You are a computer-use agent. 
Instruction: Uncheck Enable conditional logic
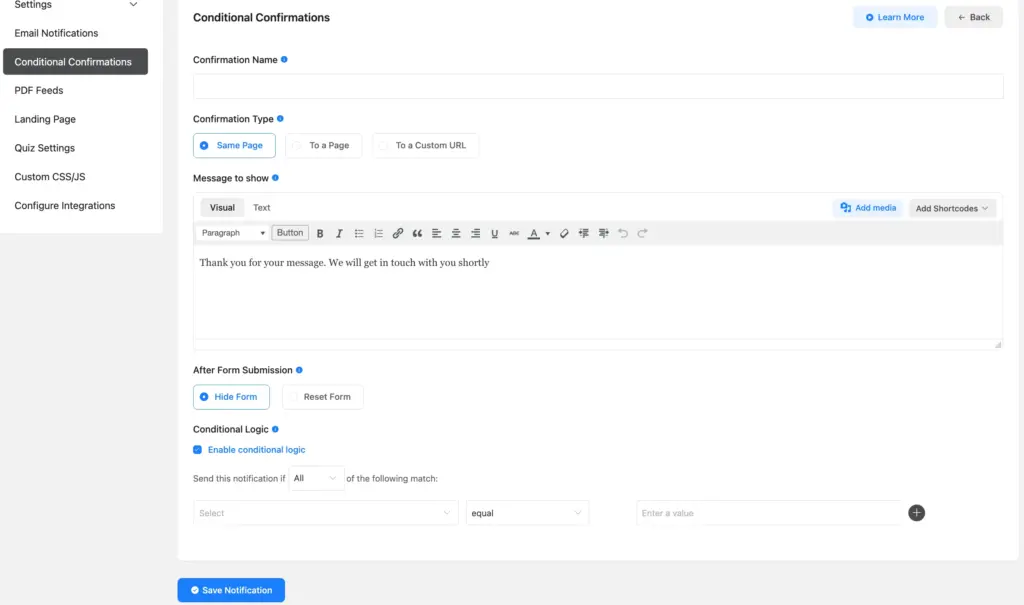pos(198,450)
